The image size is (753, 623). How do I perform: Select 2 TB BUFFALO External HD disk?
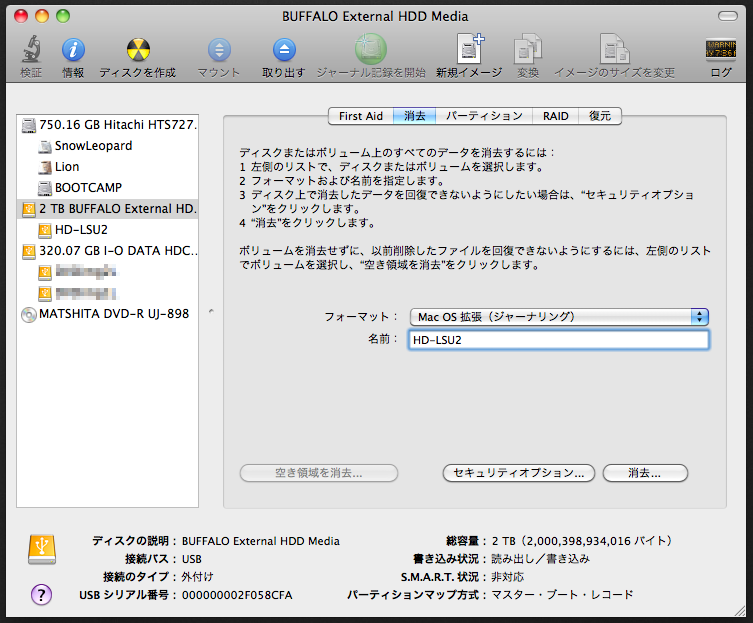click(108, 209)
